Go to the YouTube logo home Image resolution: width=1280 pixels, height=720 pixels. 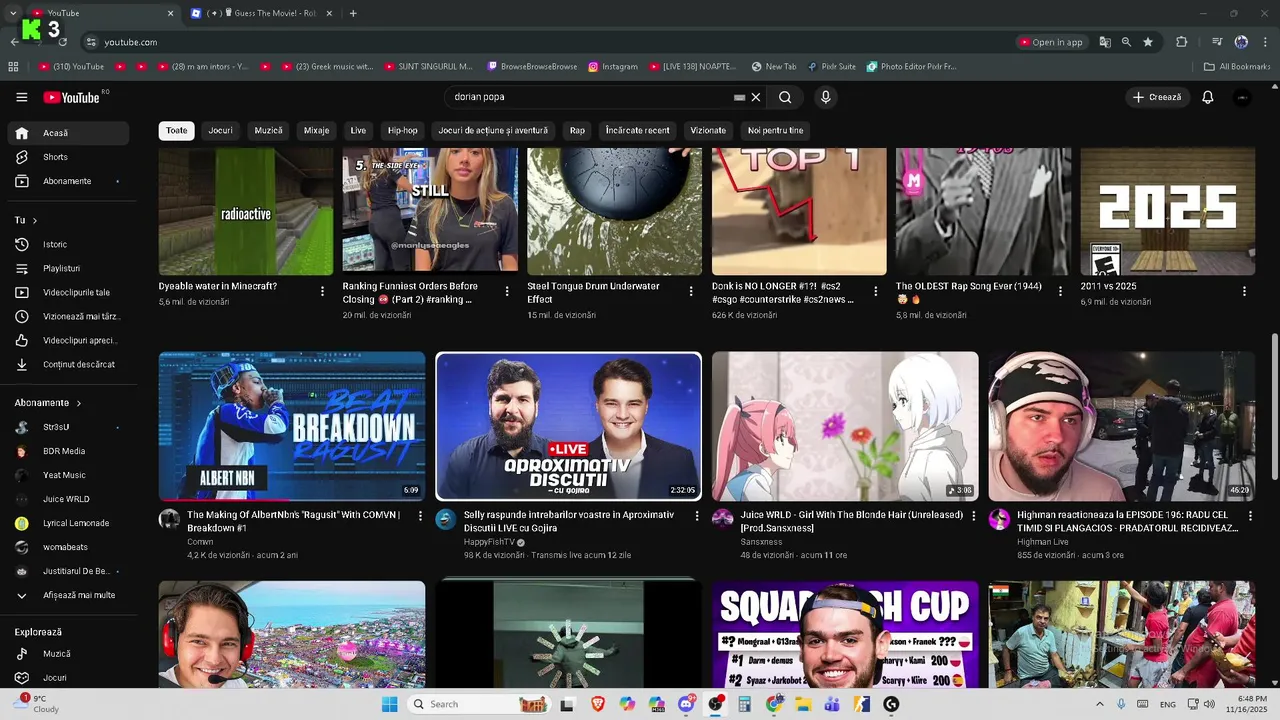pos(72,97)
